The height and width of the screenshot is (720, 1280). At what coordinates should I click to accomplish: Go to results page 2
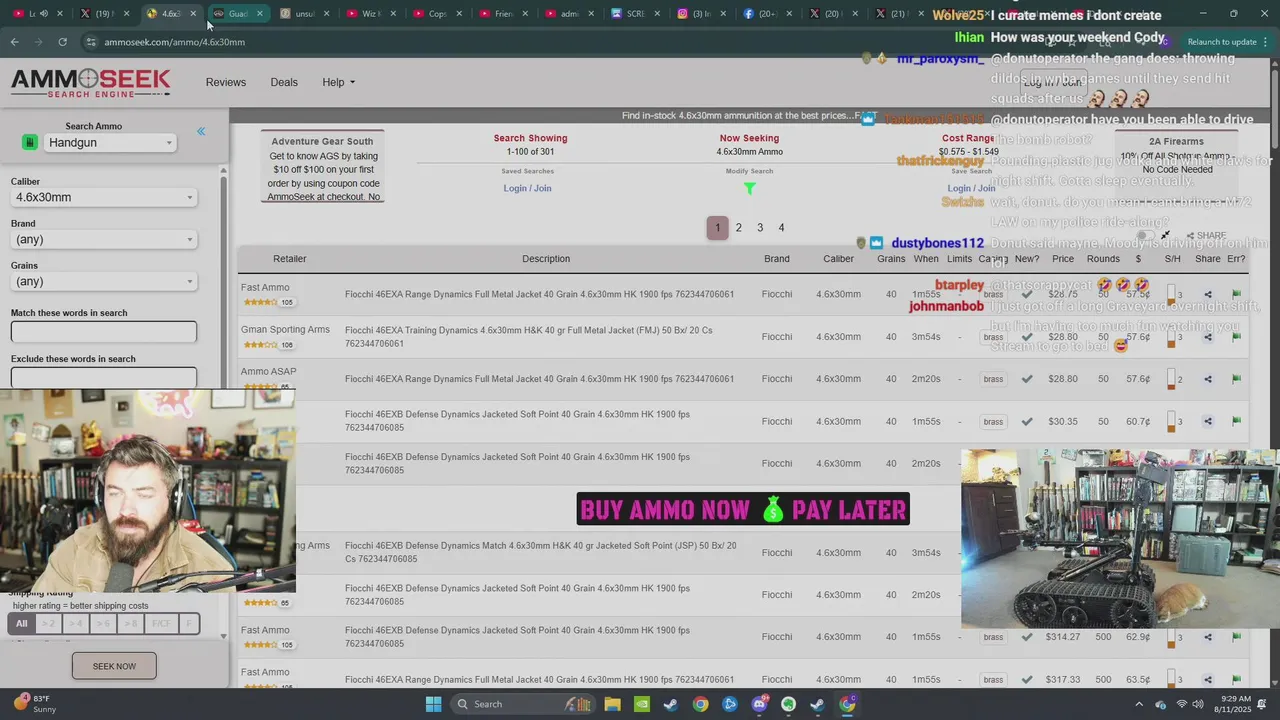click(x=739, y=228)
